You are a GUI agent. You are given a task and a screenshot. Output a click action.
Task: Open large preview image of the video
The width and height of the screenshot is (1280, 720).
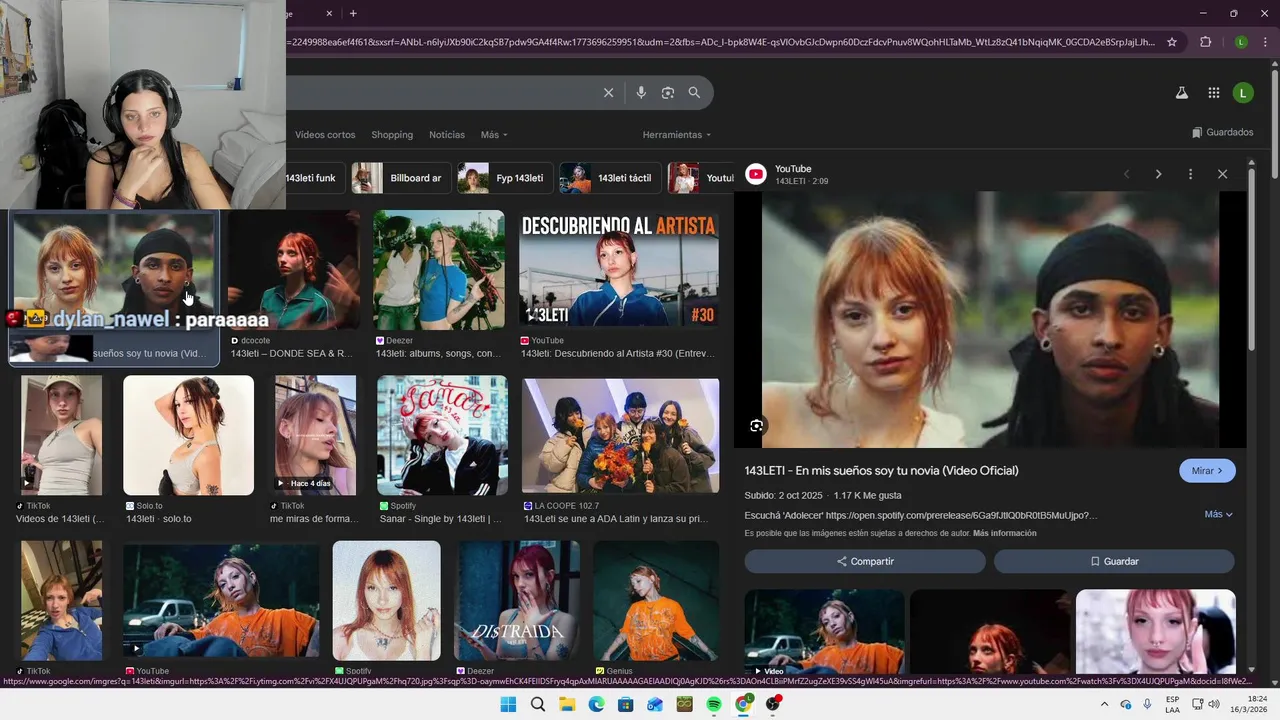pyautogui.click(x=990, y=320)
